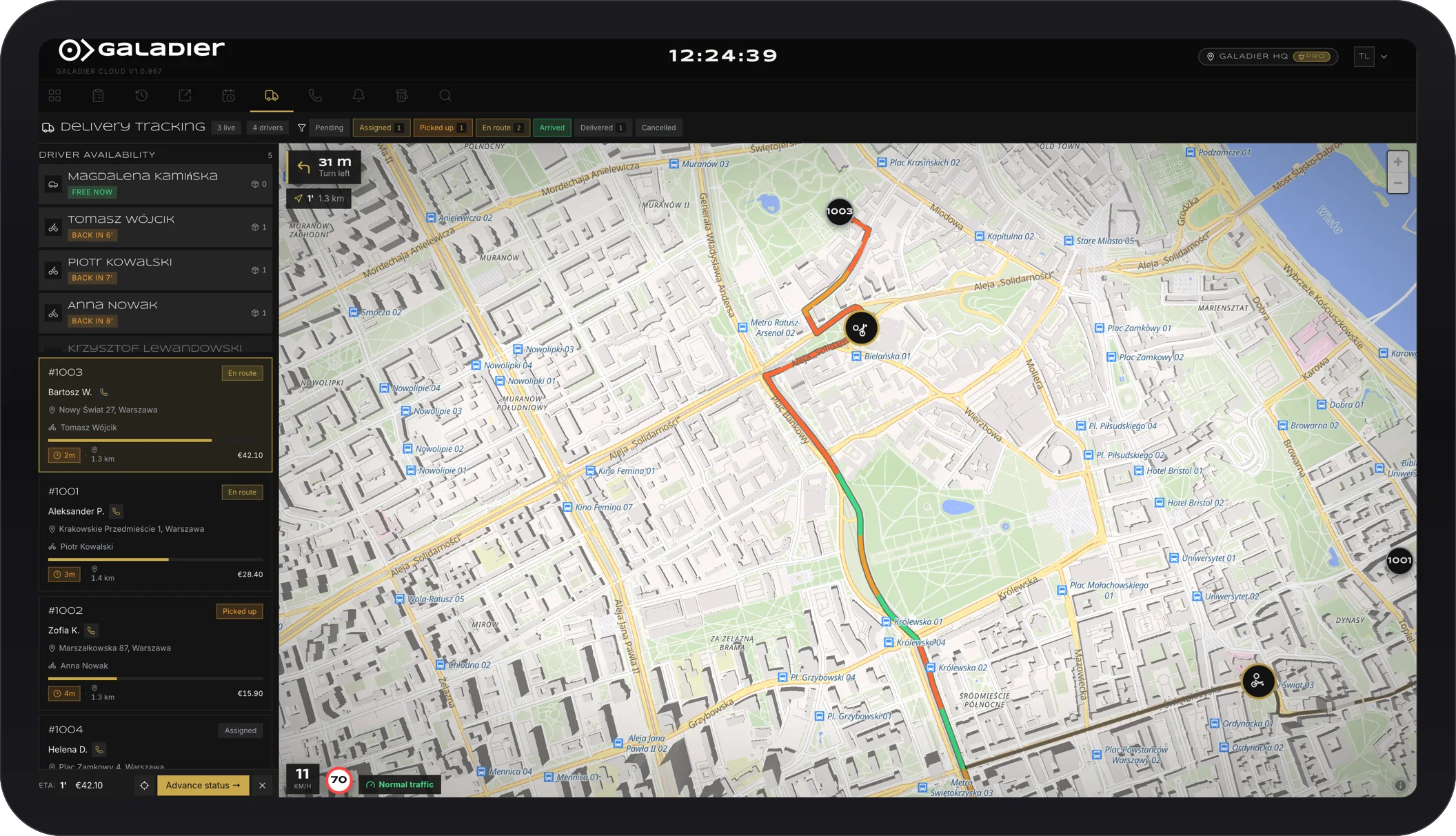1456x836 pixels.
Task: Toggle the Cancelled status filter
Action: 658,128
